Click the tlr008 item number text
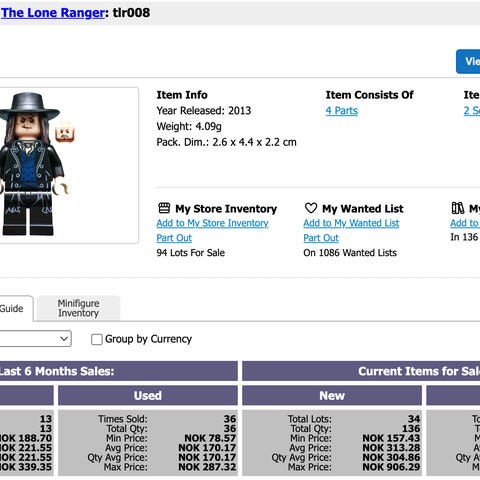 pyautogui.click(x=131, y=13)
